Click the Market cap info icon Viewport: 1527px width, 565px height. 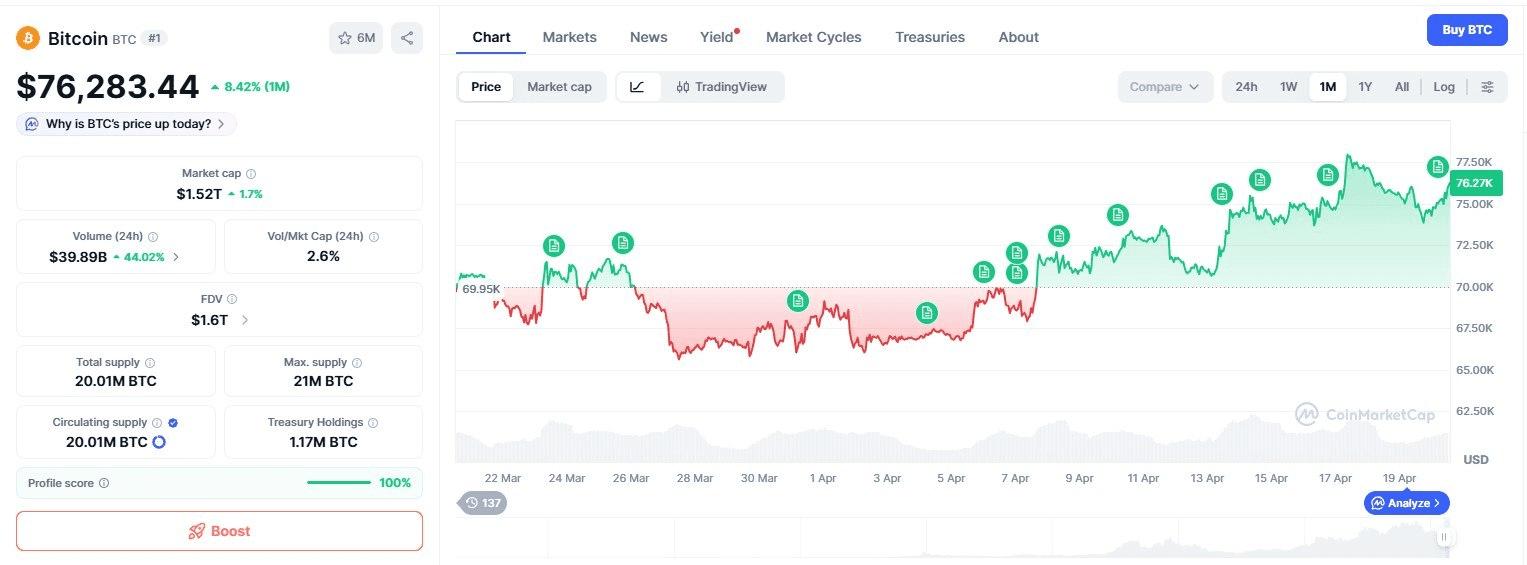coord(251,174)
